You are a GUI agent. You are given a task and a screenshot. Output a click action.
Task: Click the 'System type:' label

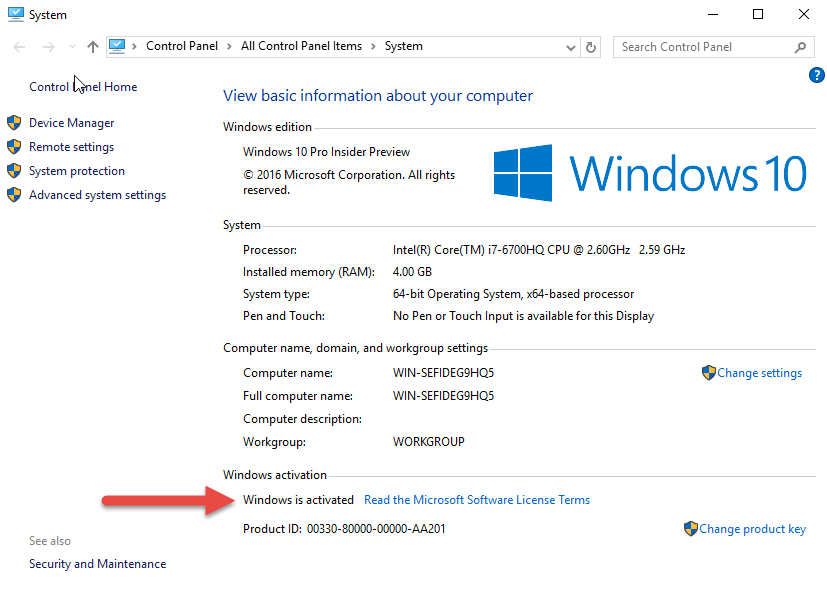point(276,294)
